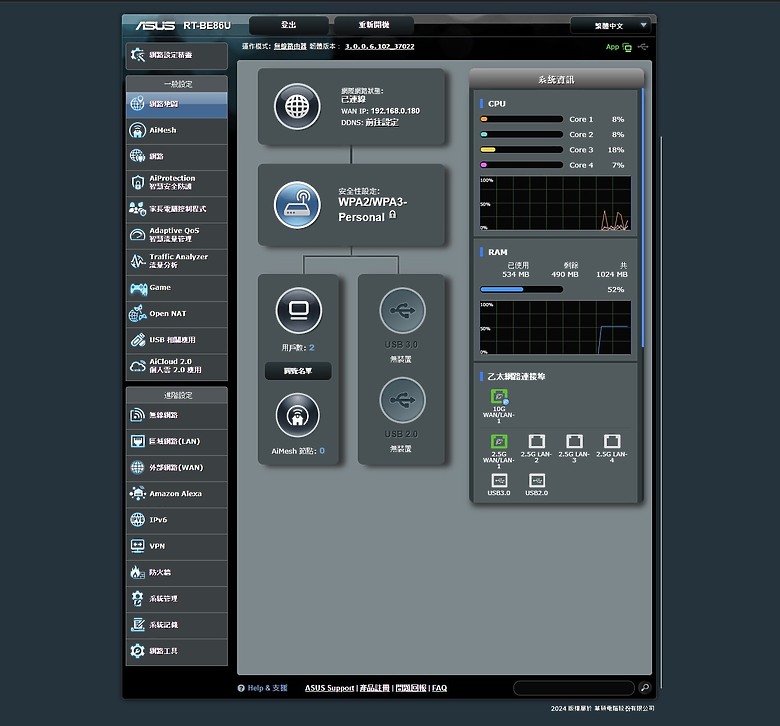Click the Core 3 CPU usage bar
The height and width of the screenshot is (726, 780).
click(x=521, y=150)
